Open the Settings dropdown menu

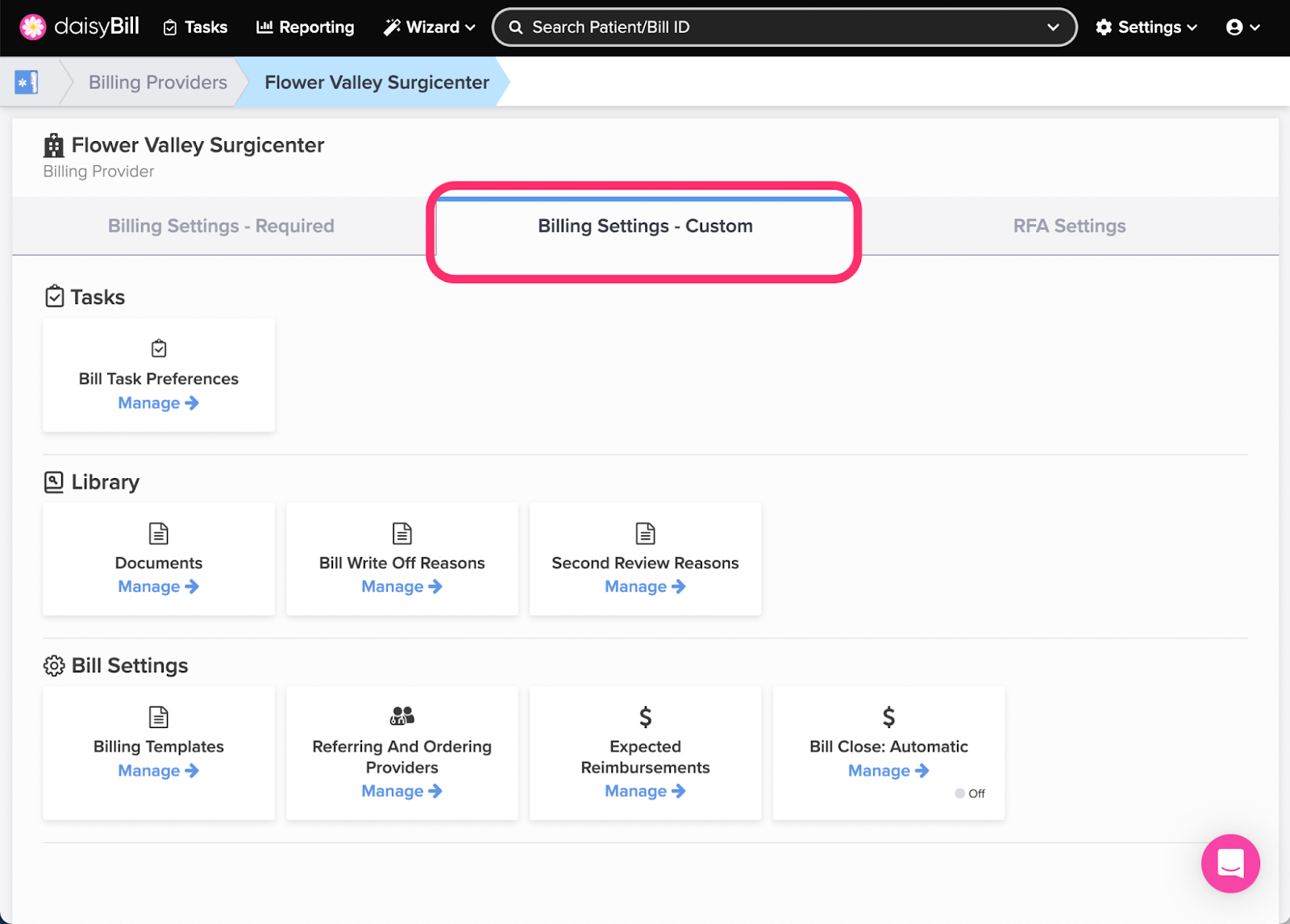1146,27
